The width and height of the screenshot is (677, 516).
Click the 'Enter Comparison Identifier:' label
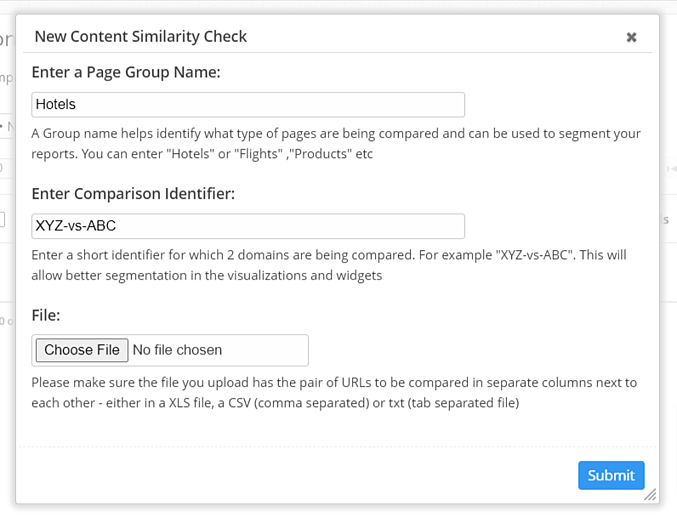pyautogui.click(x=133, y=193)
